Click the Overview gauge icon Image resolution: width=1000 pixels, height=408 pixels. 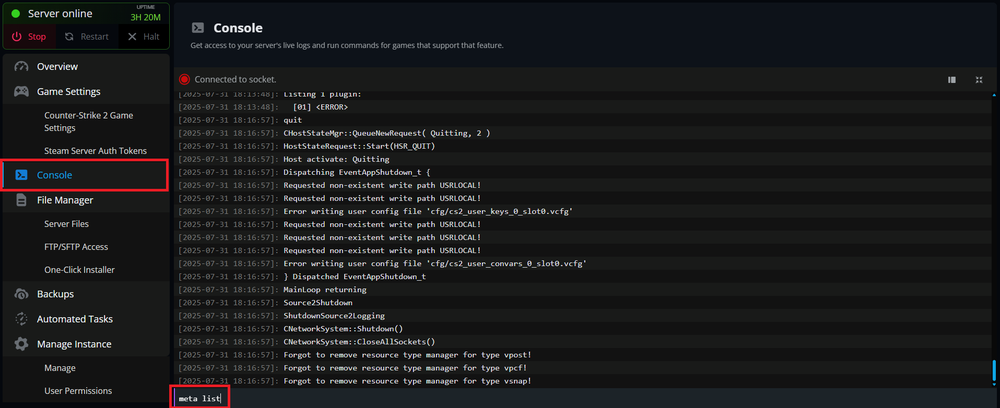point(22,66)
